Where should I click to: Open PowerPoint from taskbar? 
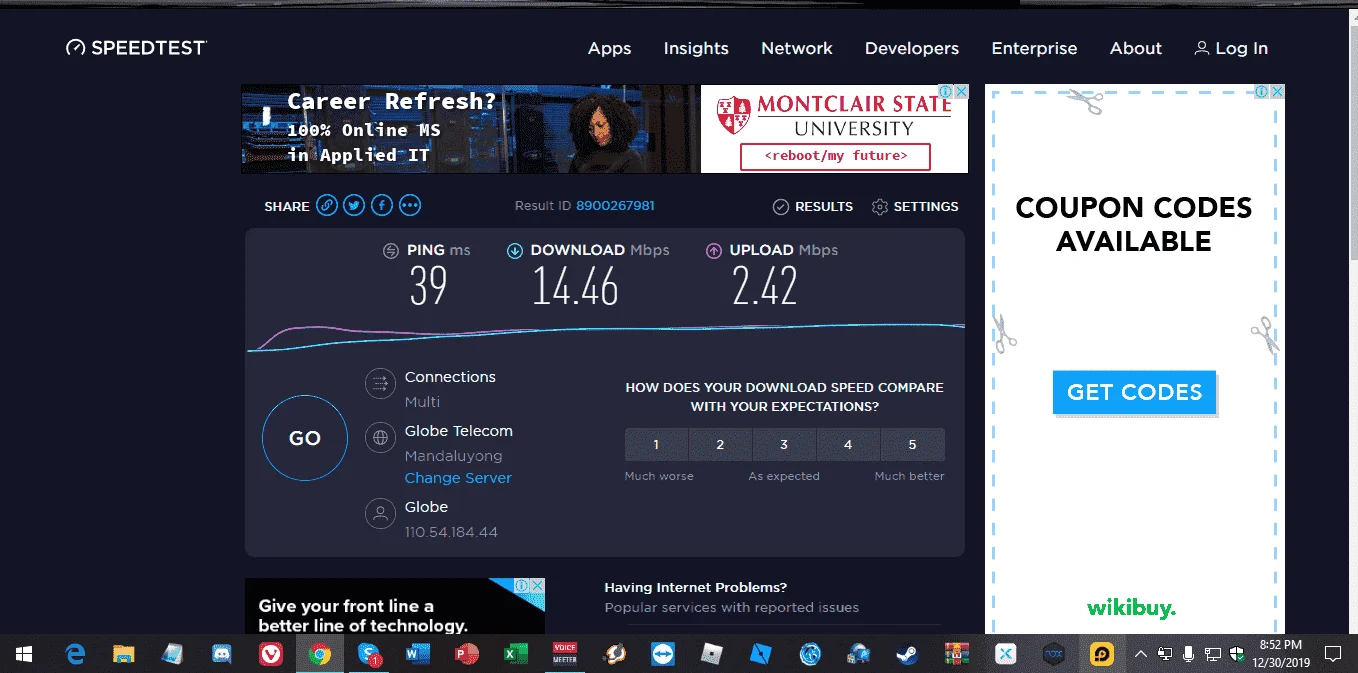point(467,654)
